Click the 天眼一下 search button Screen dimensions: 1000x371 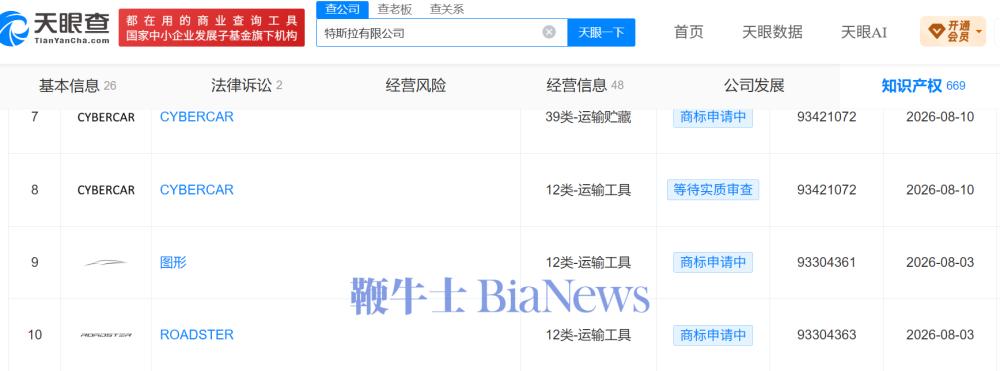[x=601, y=33]
